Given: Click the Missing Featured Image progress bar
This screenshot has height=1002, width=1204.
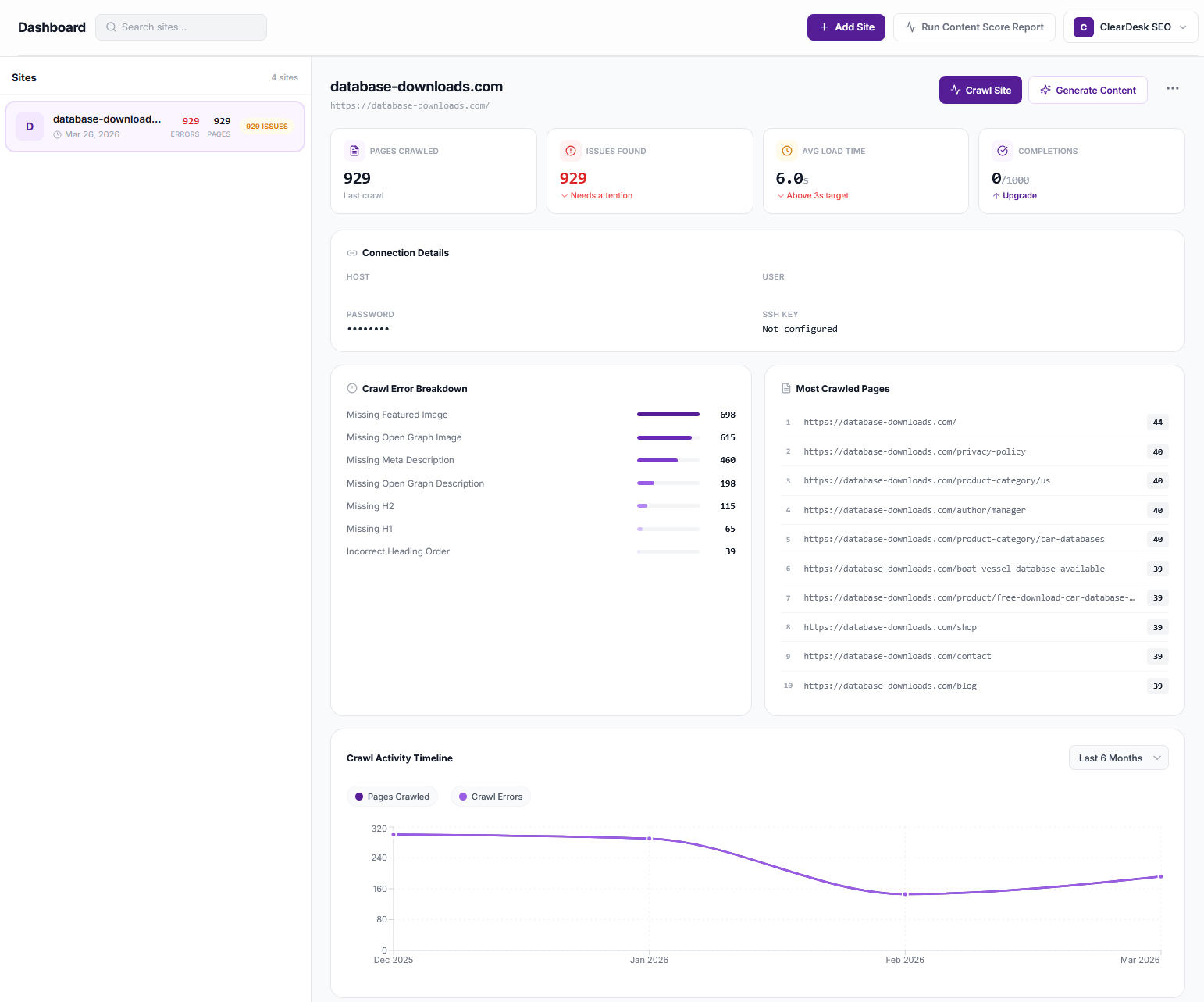Looking at the screenshot, I should pyautogui.click(x=668, y=415).
